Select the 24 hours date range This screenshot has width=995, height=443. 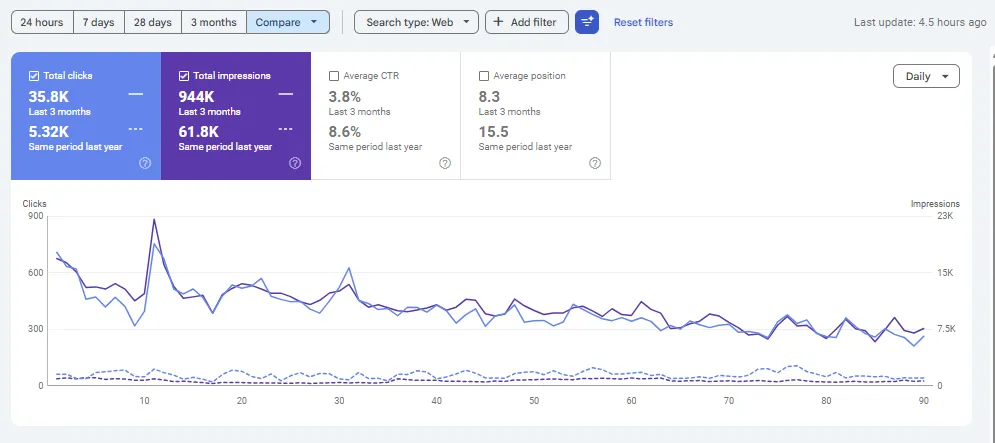tap(42, 22)
